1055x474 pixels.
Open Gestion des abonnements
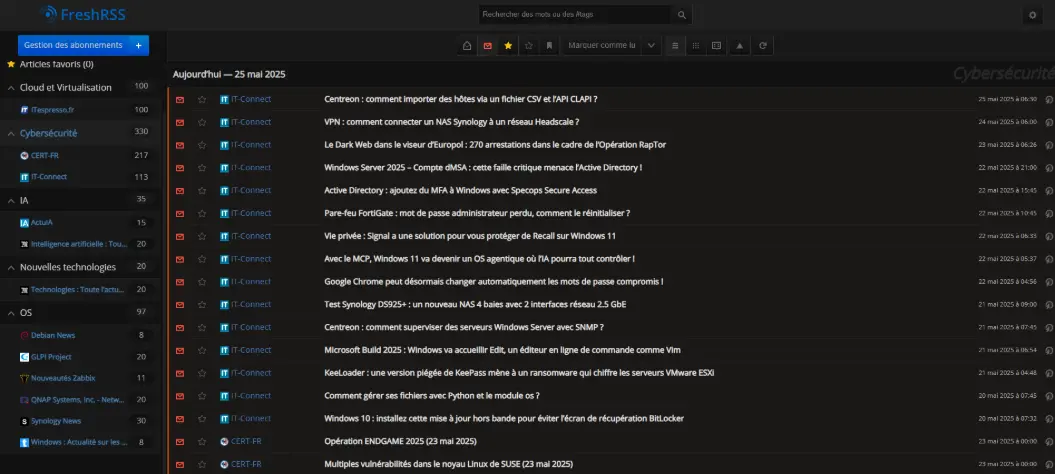(x=73, y=45)
